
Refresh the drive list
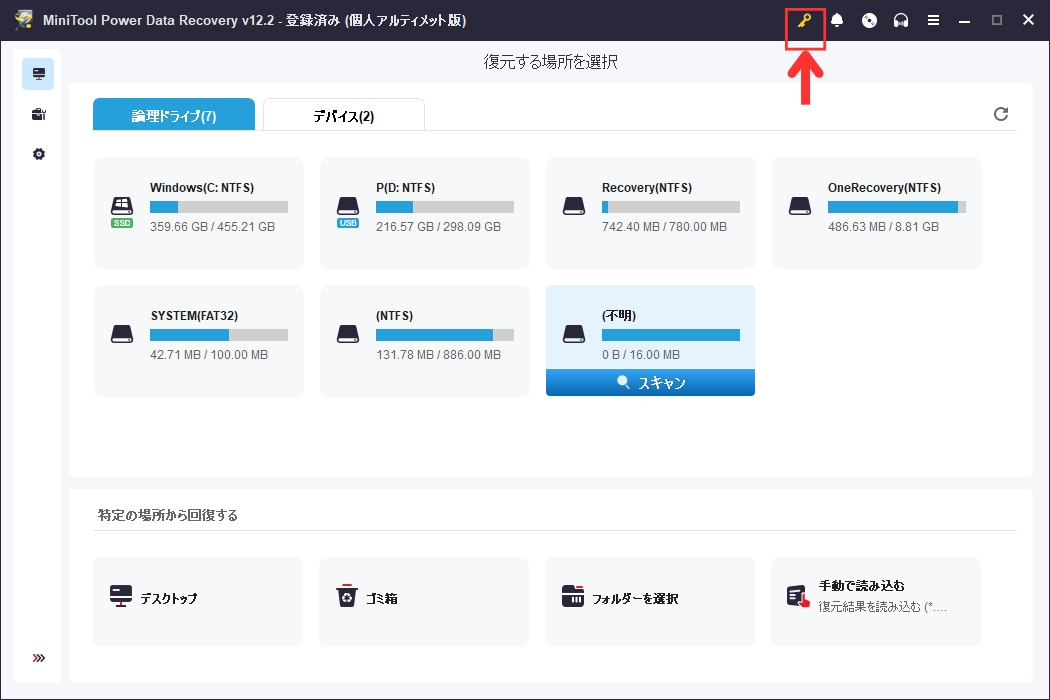coord(1001,114)
